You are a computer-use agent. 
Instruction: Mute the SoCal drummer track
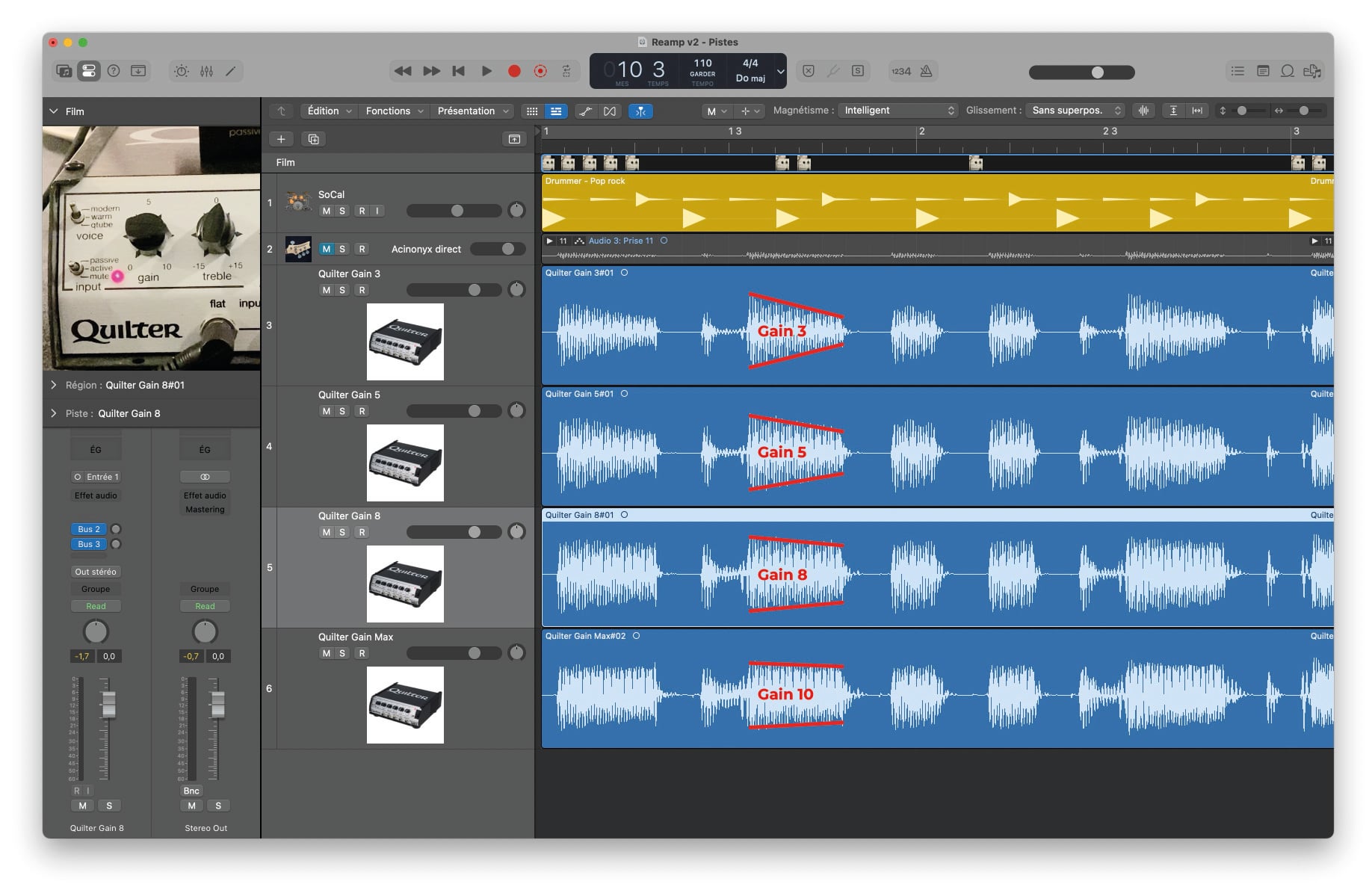coord(326,211)
